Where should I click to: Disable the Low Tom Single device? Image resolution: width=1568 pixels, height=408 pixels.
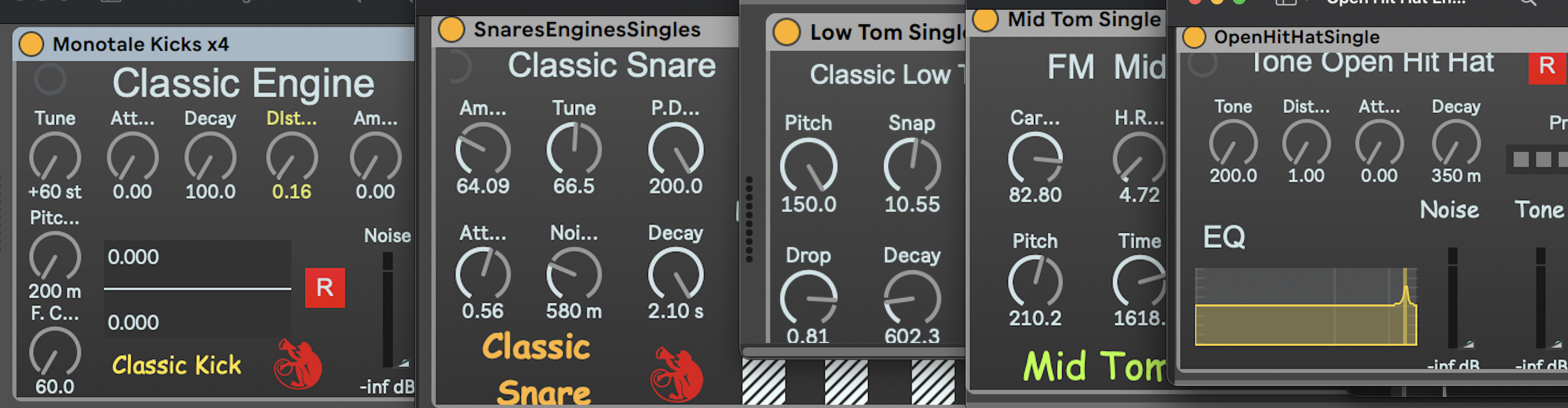point(786,31)
